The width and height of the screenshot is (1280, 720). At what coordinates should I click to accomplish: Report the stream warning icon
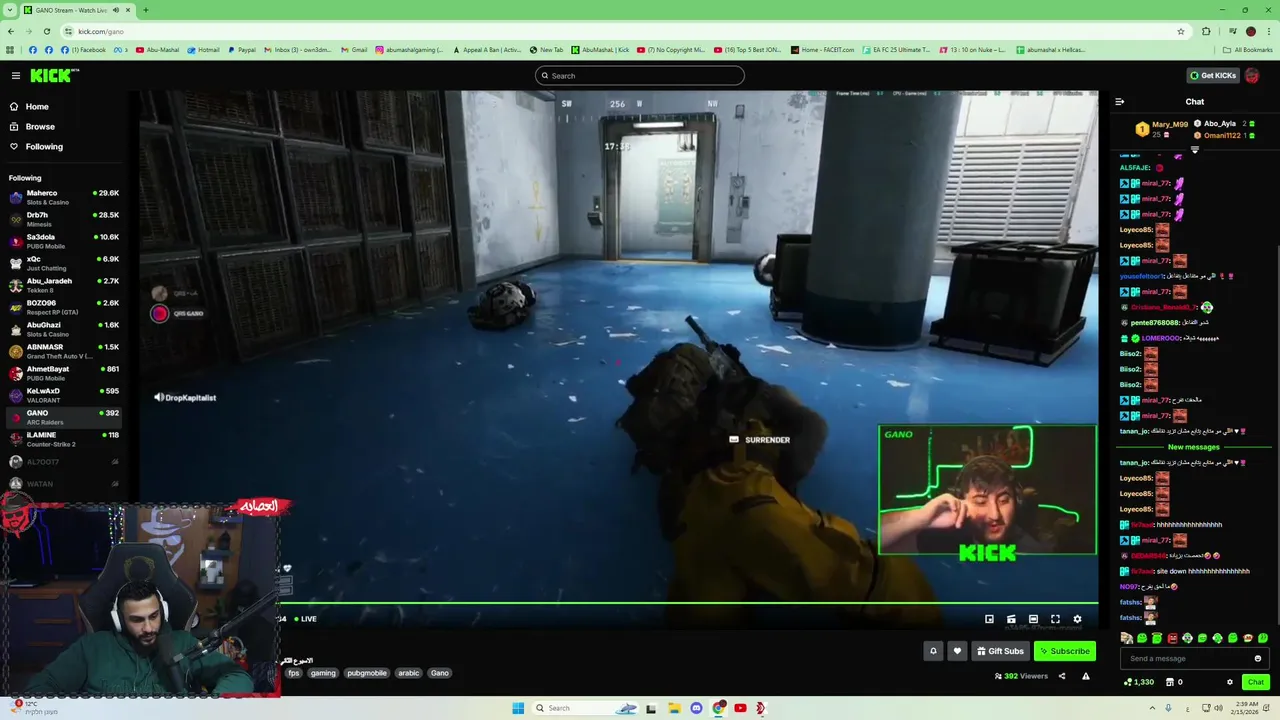(x=1085, y=676)
